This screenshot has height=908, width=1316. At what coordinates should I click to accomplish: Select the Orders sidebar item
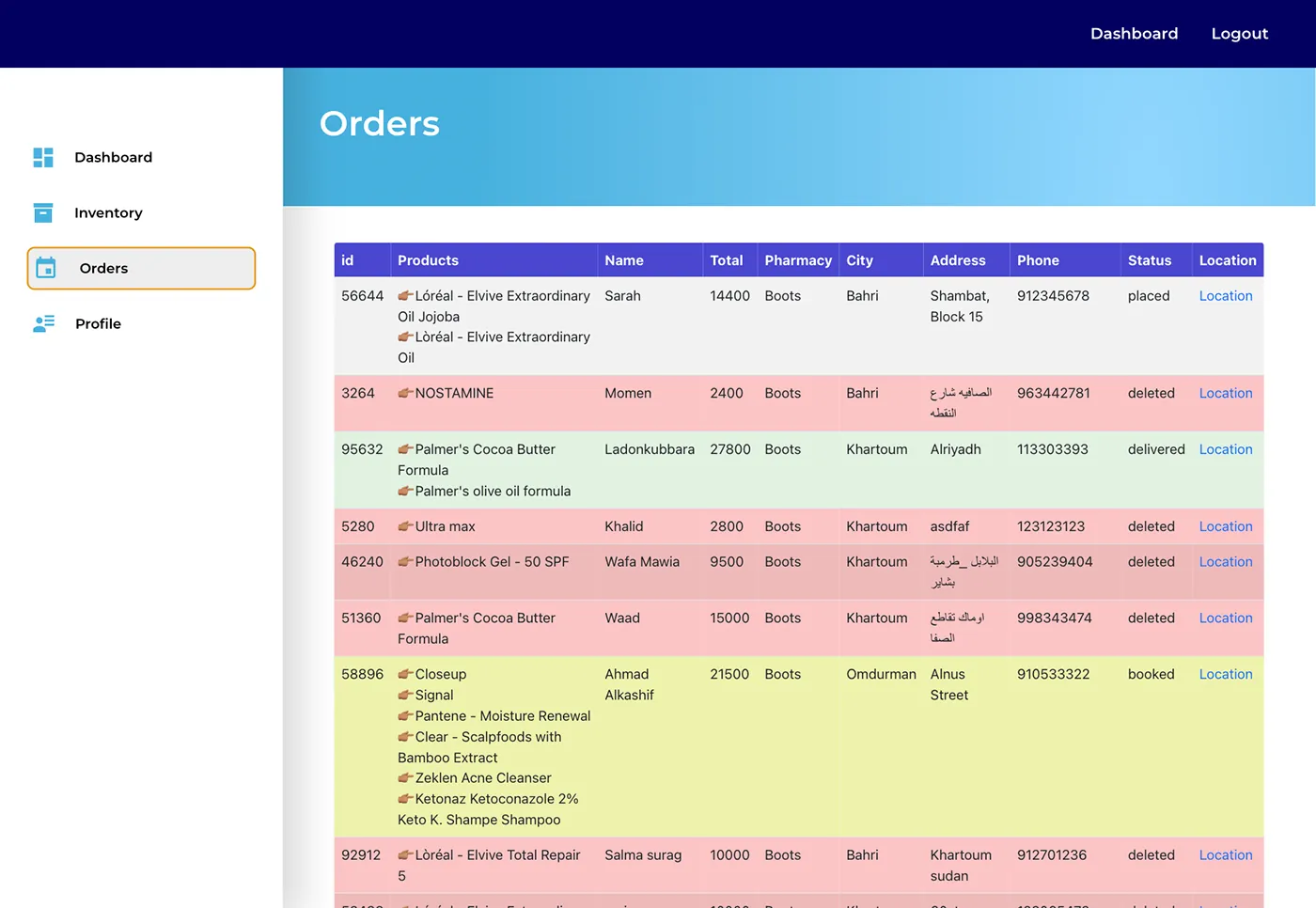click(141, 268)
